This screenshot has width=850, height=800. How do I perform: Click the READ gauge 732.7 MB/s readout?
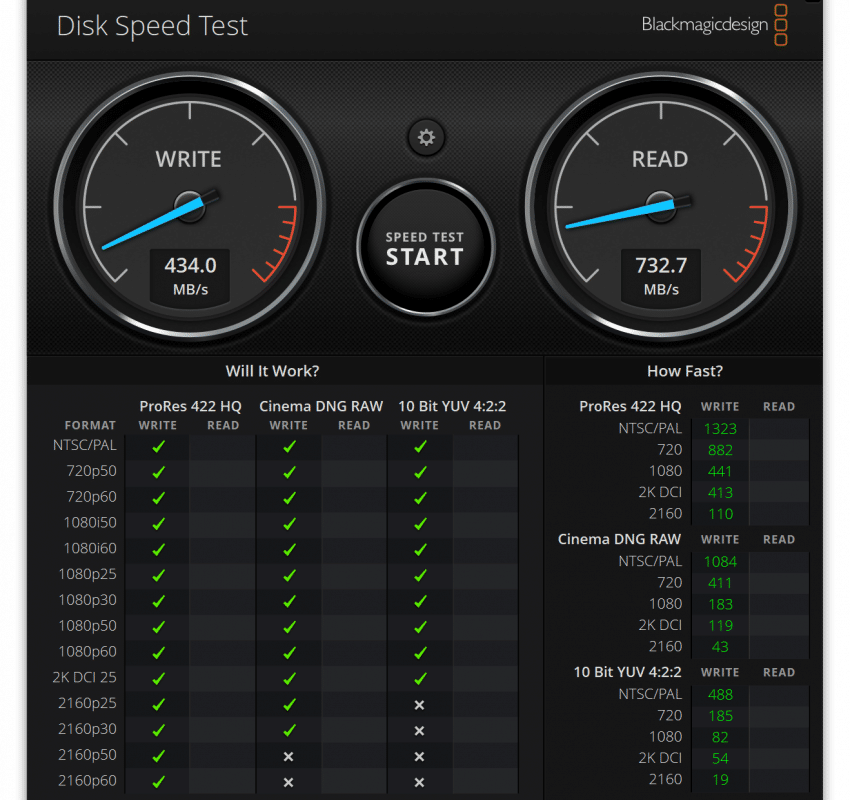click(x=661, y=276)
